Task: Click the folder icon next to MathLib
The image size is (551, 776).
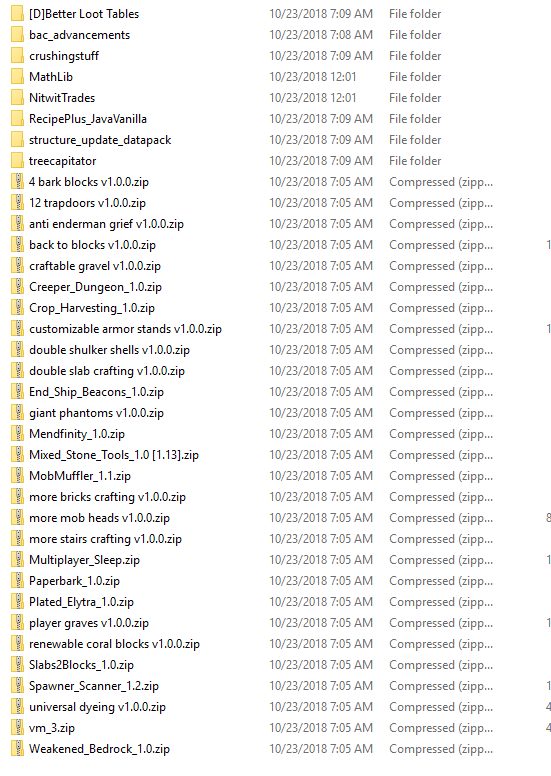Action: [x=17, y=77]
